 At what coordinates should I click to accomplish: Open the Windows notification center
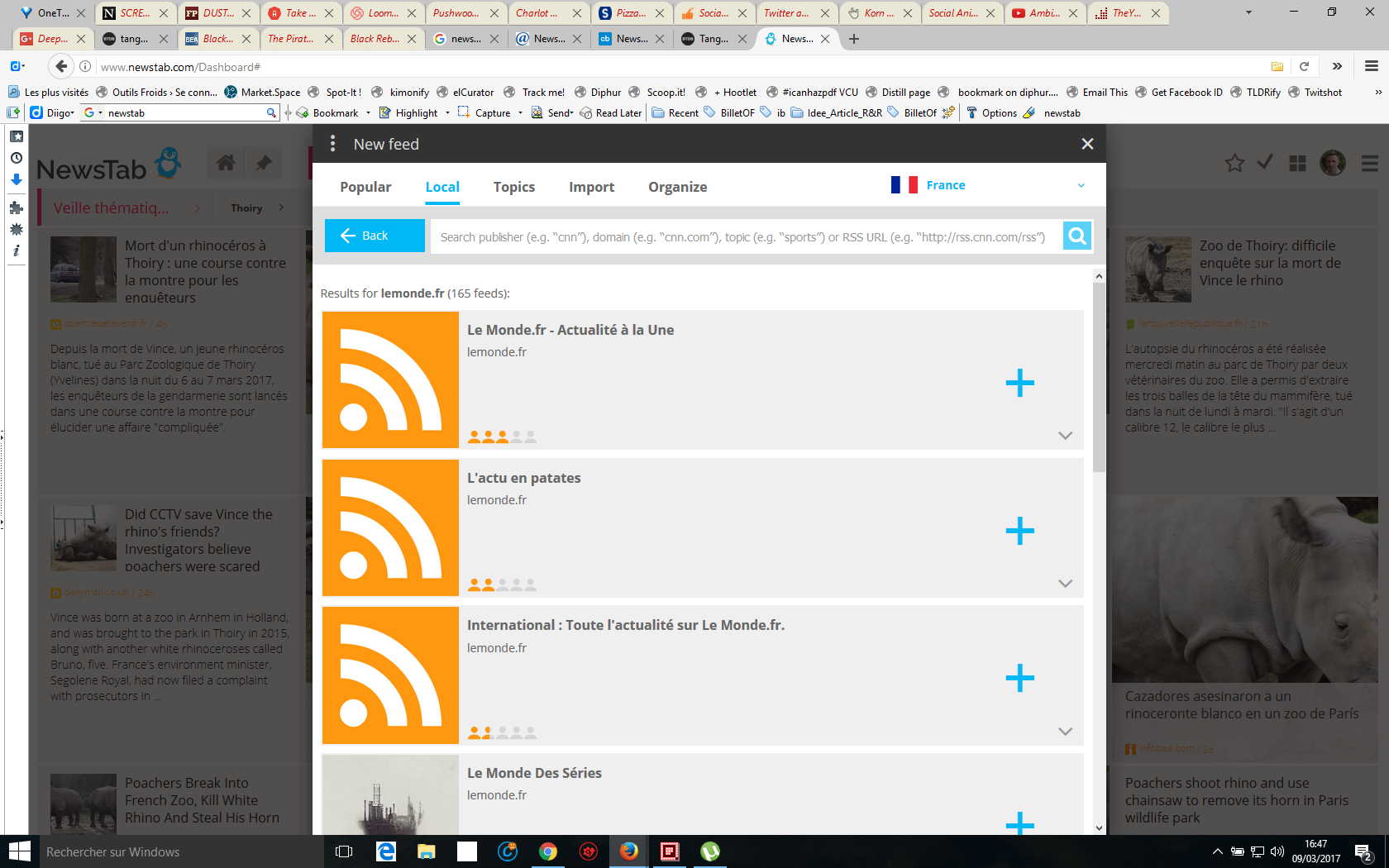tap(1363, 851)
